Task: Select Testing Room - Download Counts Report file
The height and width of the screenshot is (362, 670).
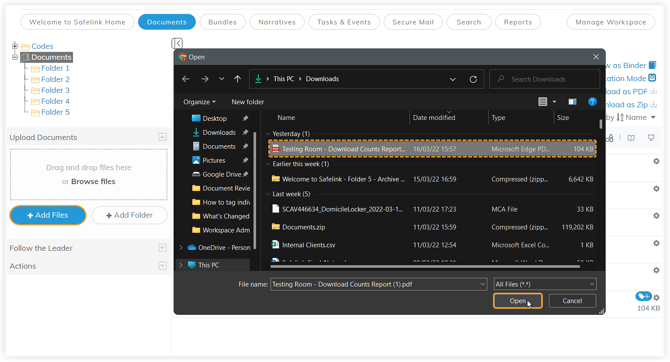Action: coord(432,149)
